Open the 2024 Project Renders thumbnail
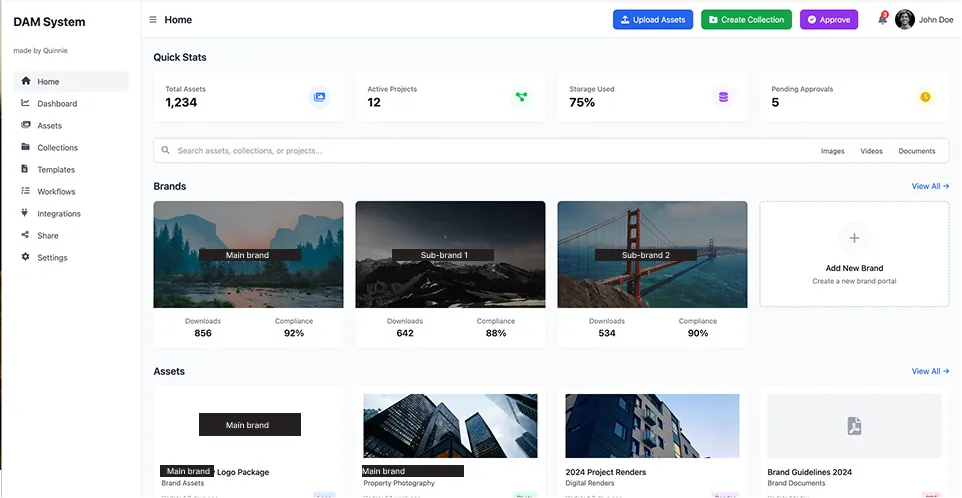The width and height of the screenshot is (962, 498). point(652,426)
